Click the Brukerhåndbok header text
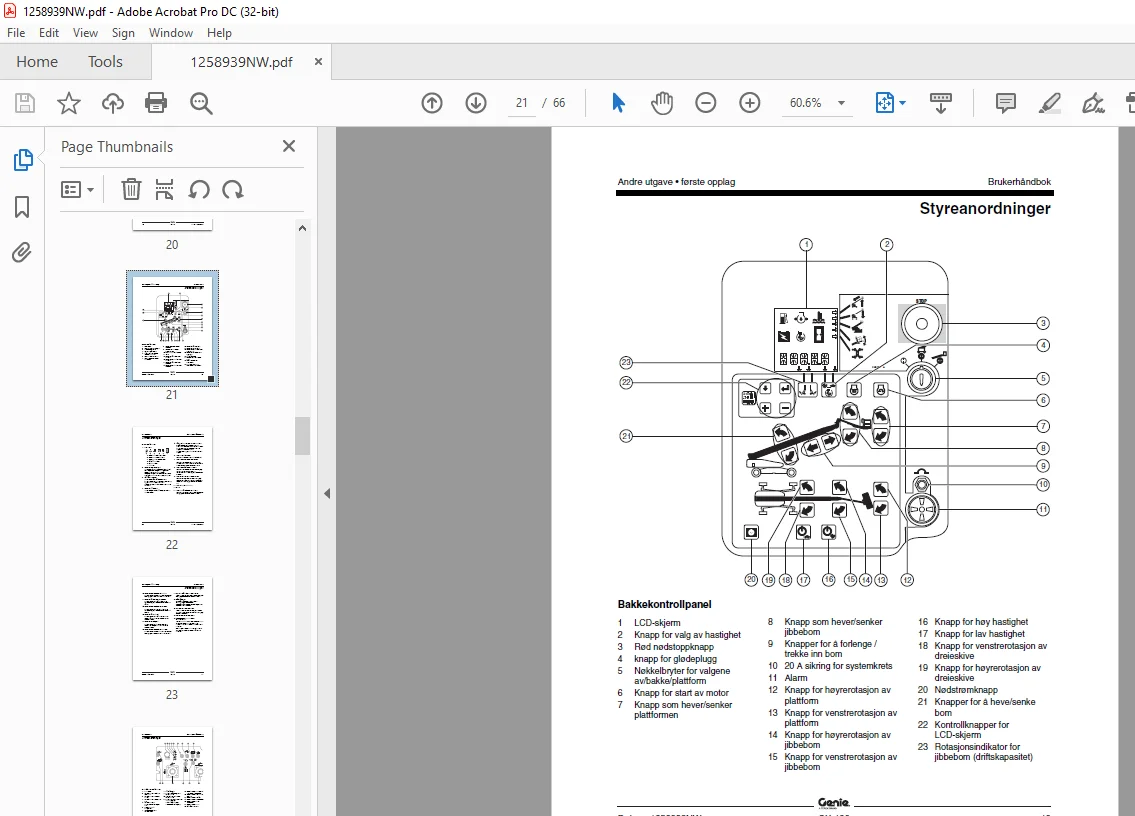This screenshot has width=1135, height=816. pyautogui.click(x=1019, y=182)
